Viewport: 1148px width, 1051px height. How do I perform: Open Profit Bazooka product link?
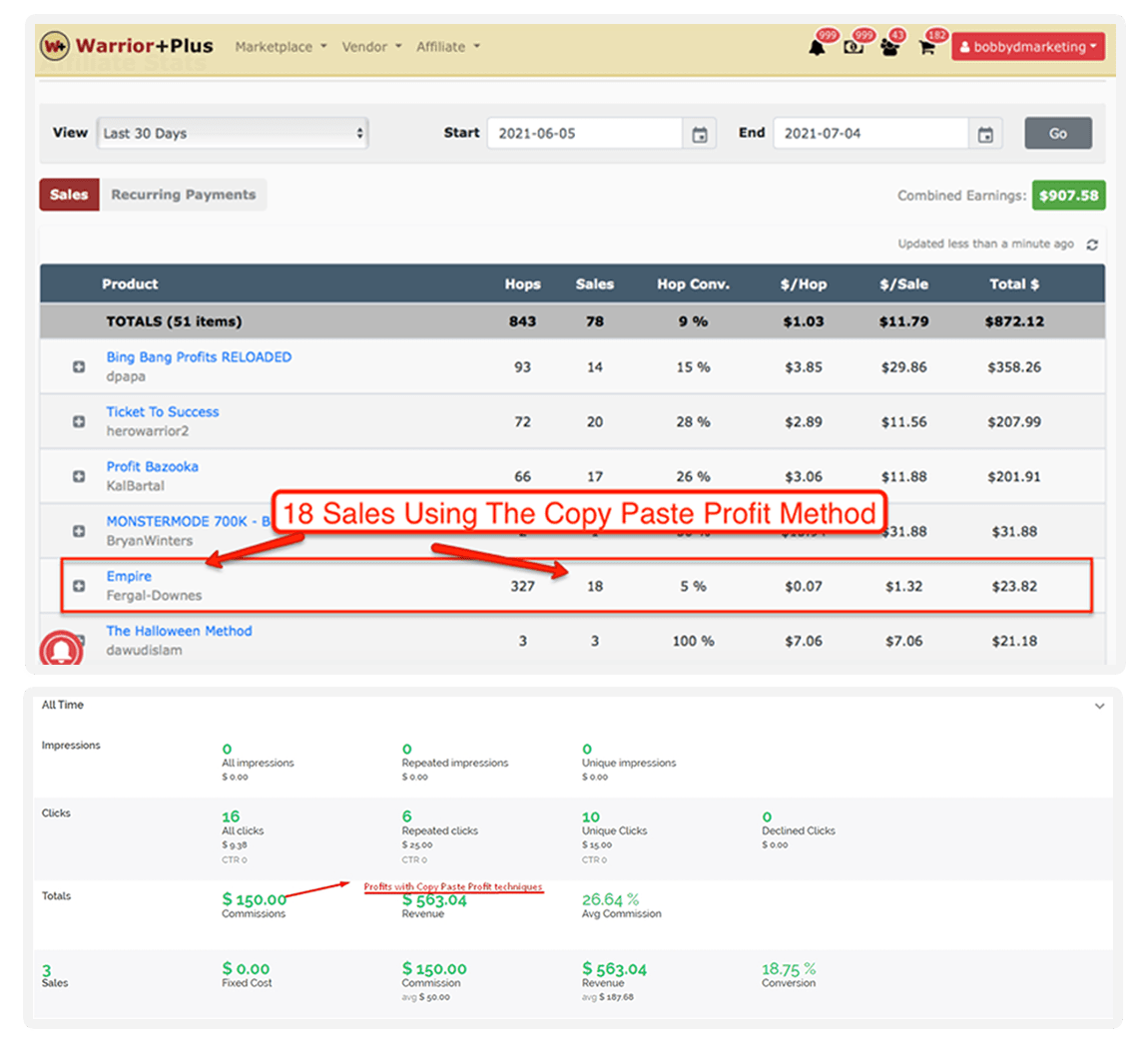153,467
